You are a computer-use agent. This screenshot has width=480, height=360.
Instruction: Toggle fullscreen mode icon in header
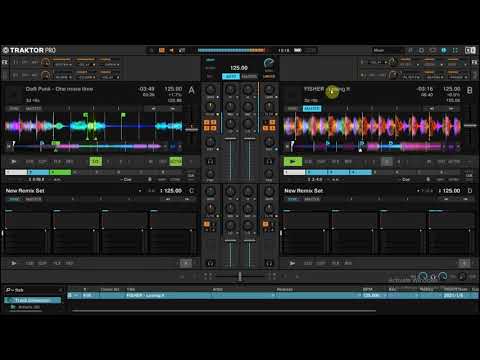coord(455,50)
